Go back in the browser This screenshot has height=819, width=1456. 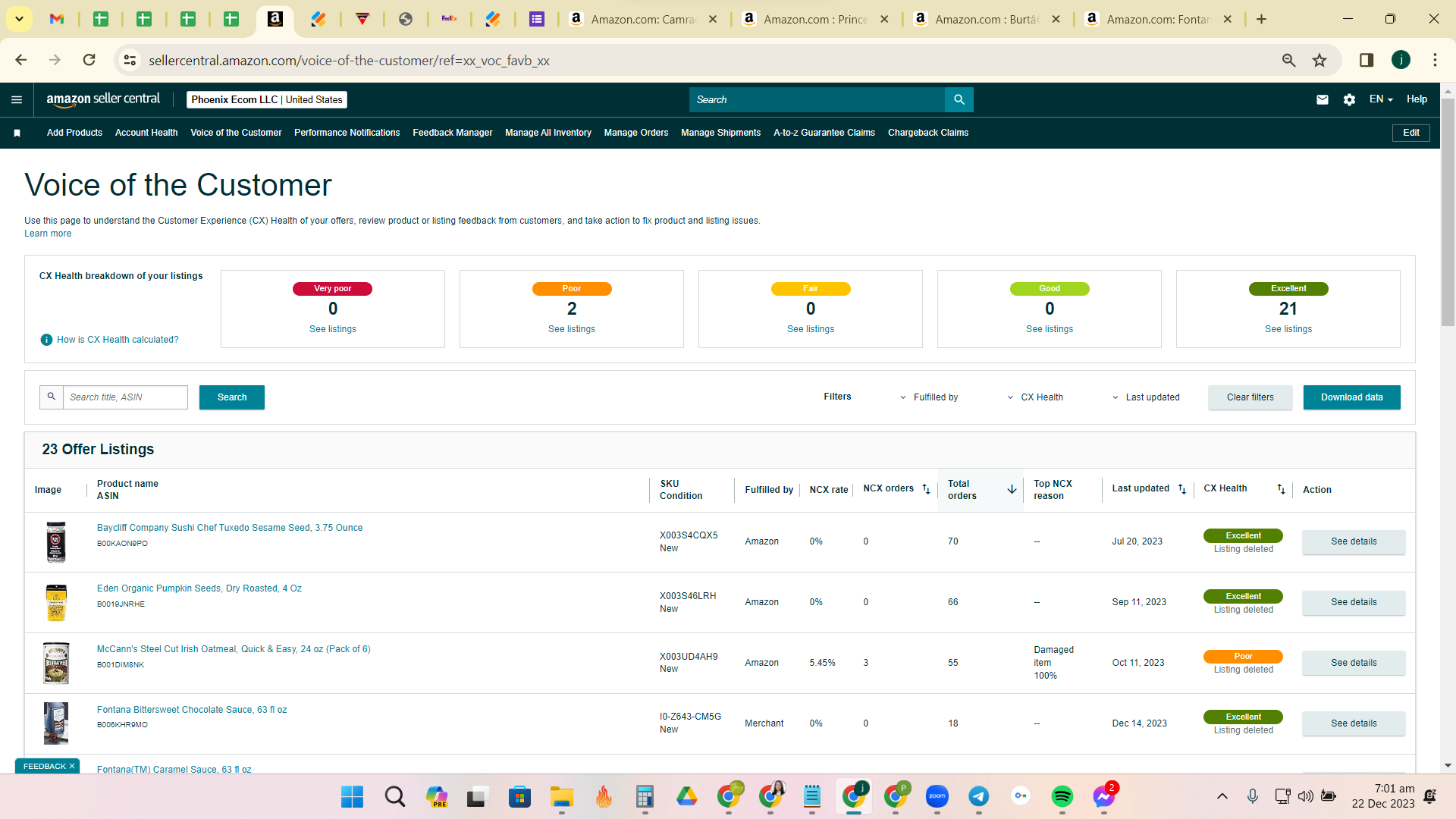click(21, 60)
